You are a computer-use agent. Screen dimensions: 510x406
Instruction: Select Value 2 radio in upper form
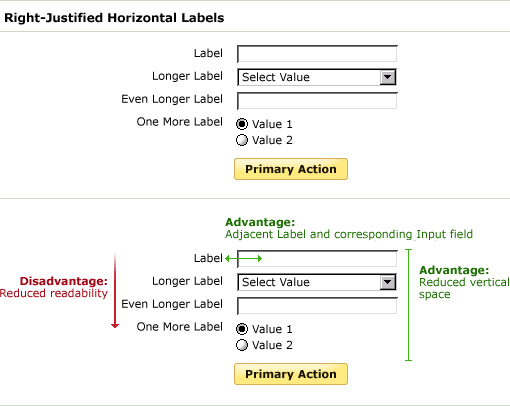pos(242,140)
